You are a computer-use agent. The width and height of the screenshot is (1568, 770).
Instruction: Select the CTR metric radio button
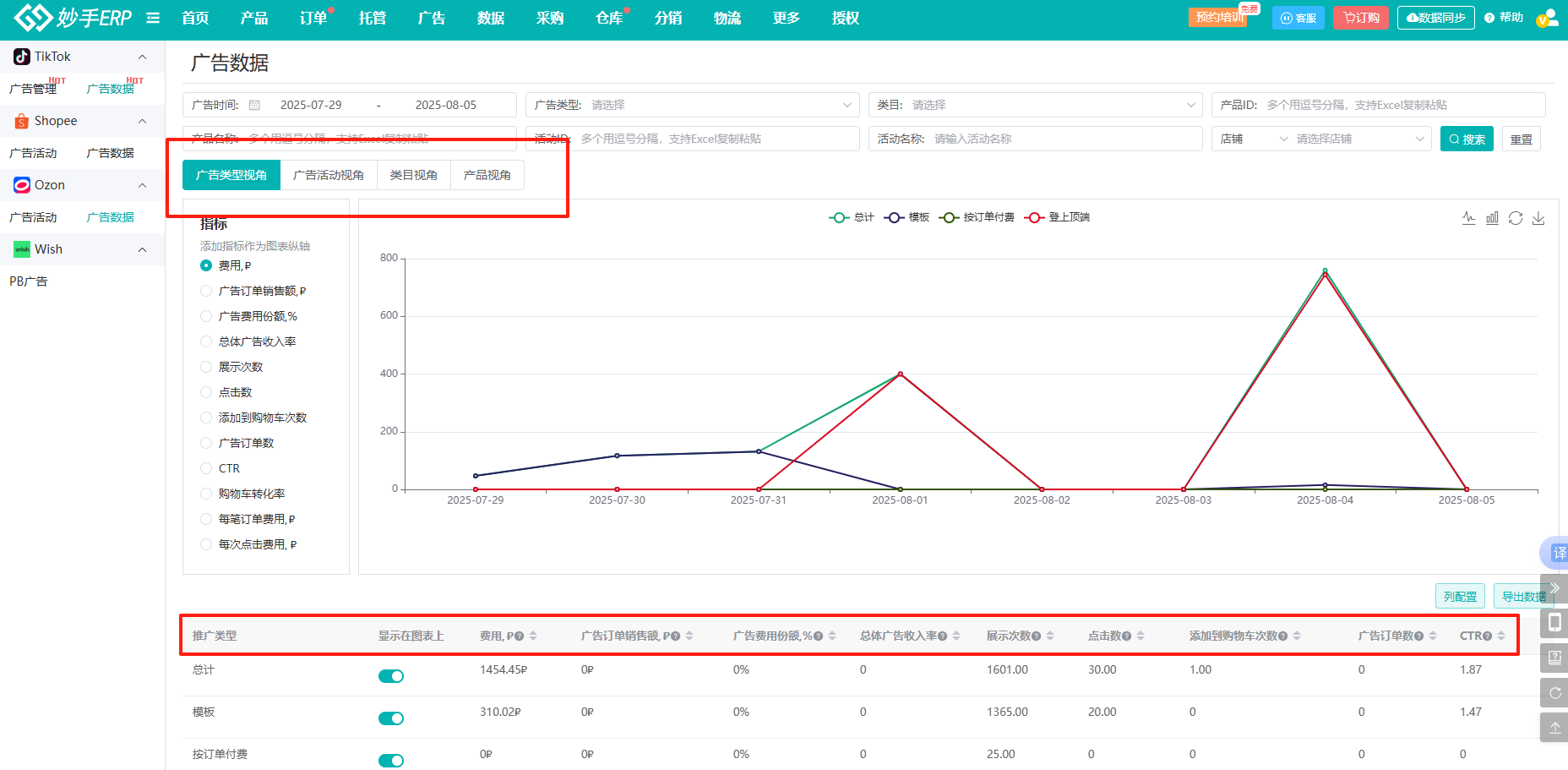(206, 468)
